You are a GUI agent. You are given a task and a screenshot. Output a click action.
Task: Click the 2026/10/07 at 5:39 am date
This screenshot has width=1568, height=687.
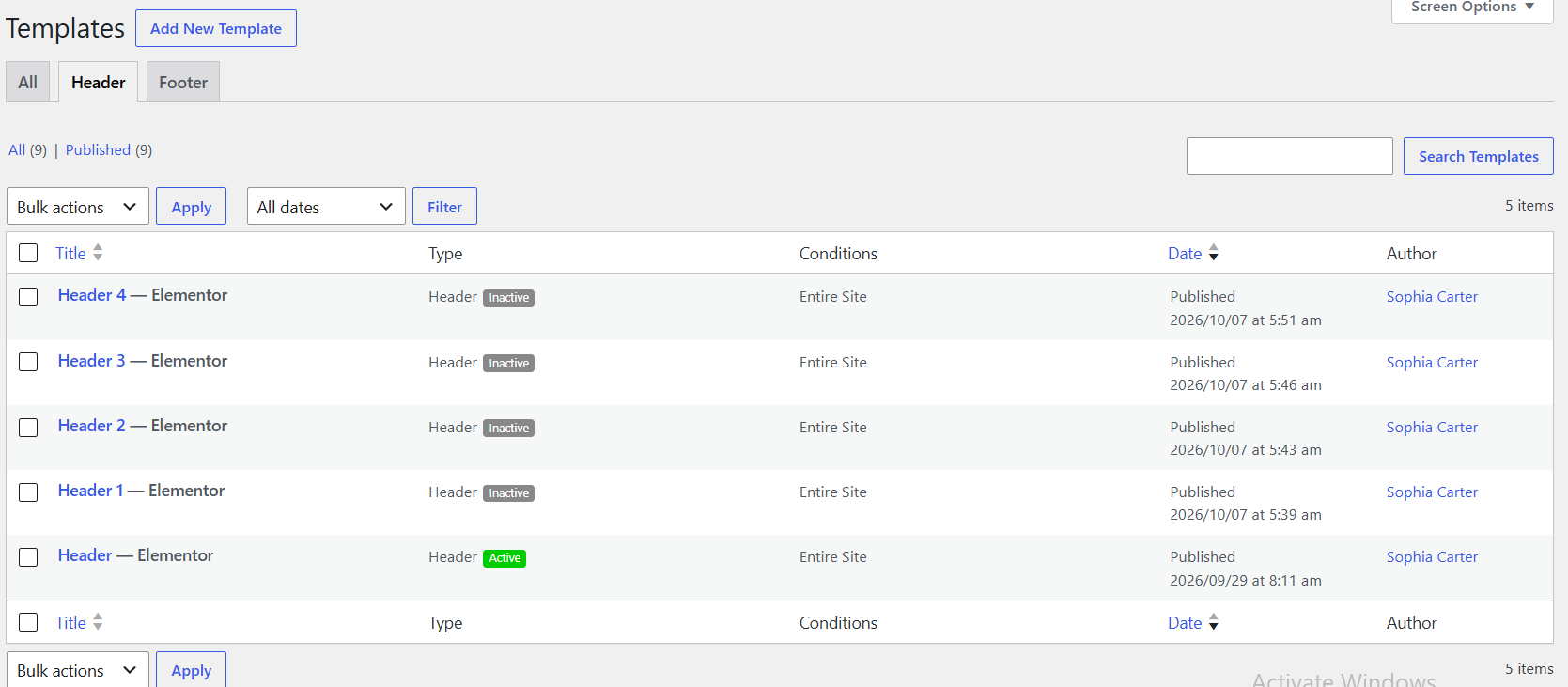point(1246,515)
